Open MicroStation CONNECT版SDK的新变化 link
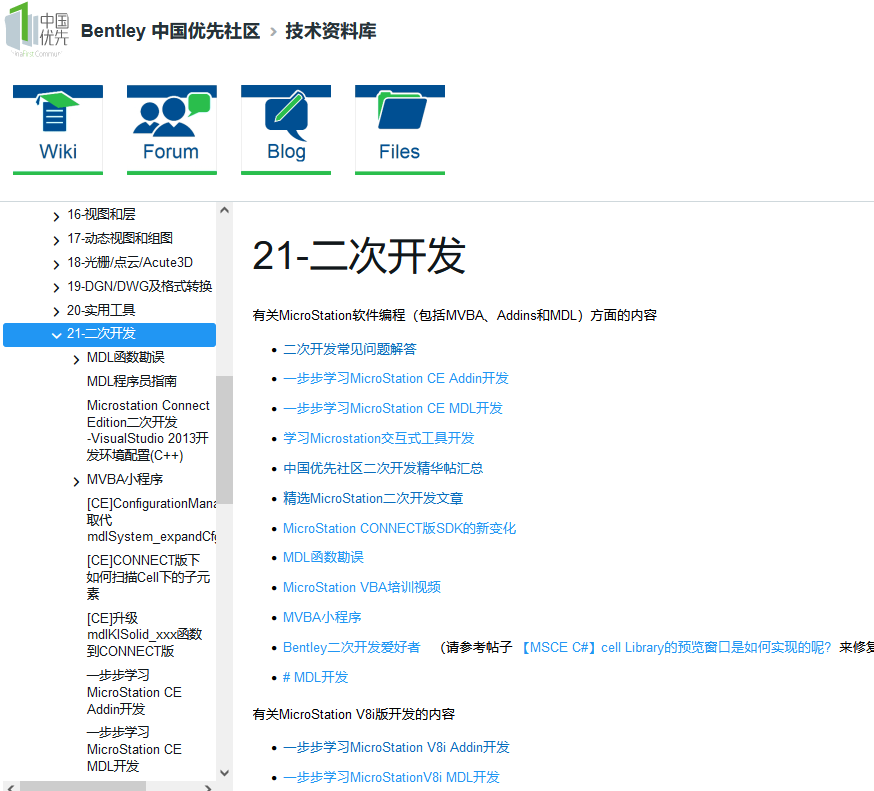Screen dimensions: 874x791 [x=400, y=528]
